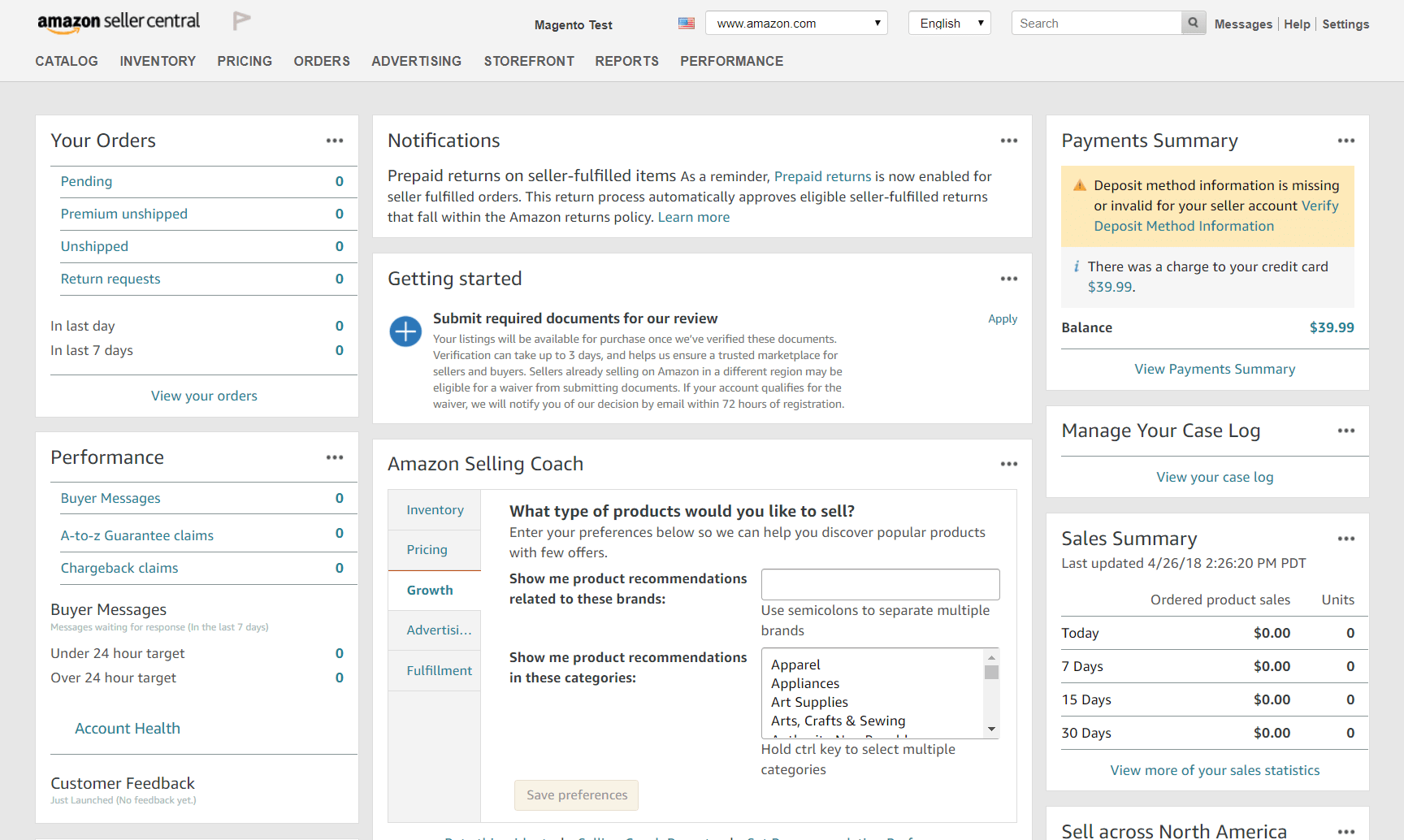Open Pending orders link
1404x840 pixels.
click(87, 181)
